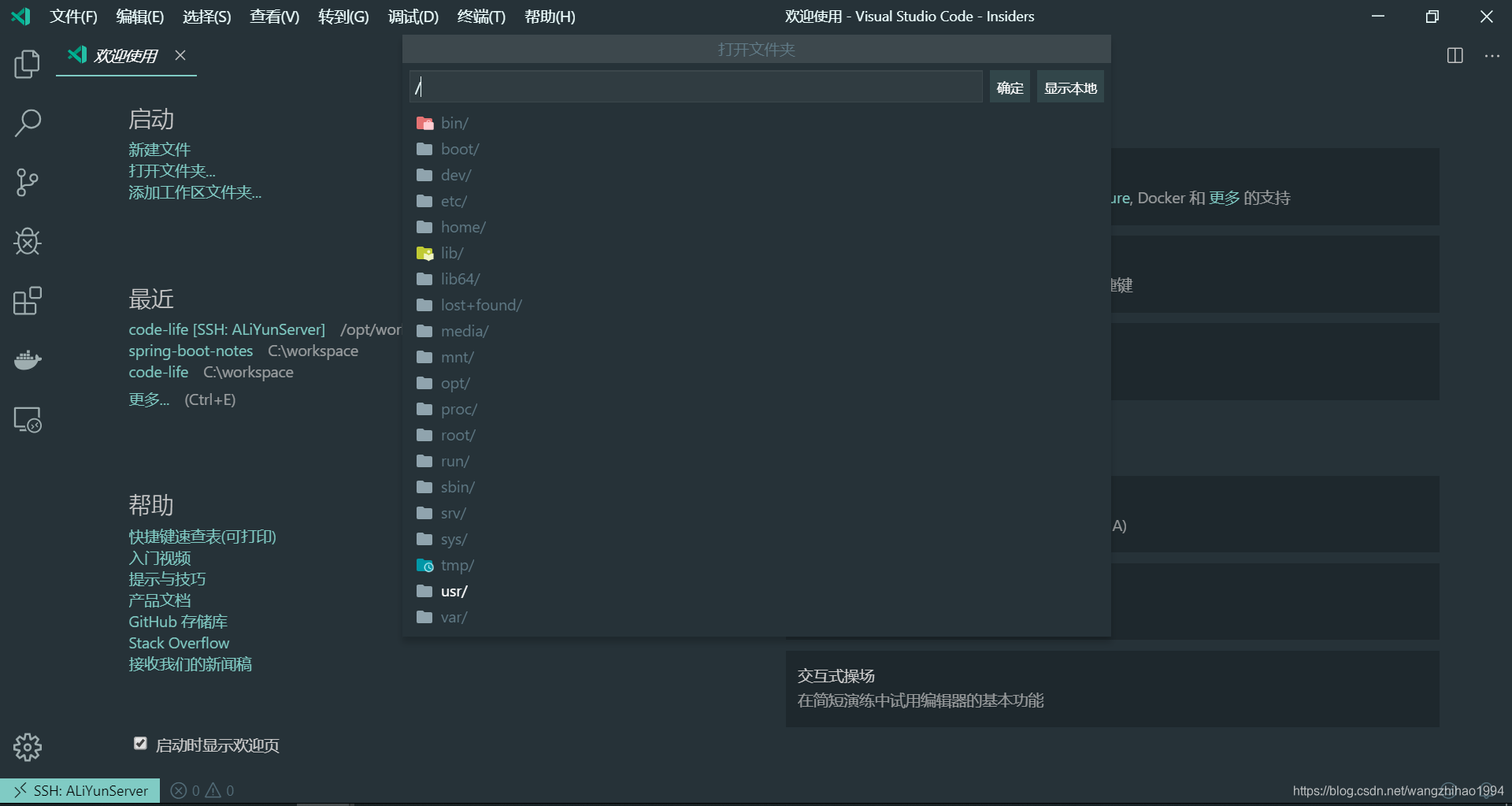Select the var/ folder entry
The width and height of the screenshot is (1512, 806).
756,617
